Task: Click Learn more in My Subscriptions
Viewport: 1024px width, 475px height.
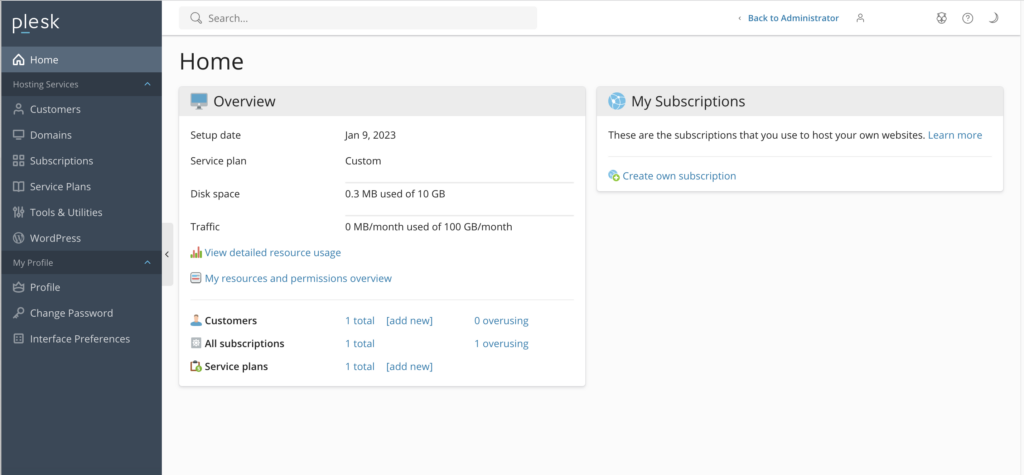Action: pos(955,135)
